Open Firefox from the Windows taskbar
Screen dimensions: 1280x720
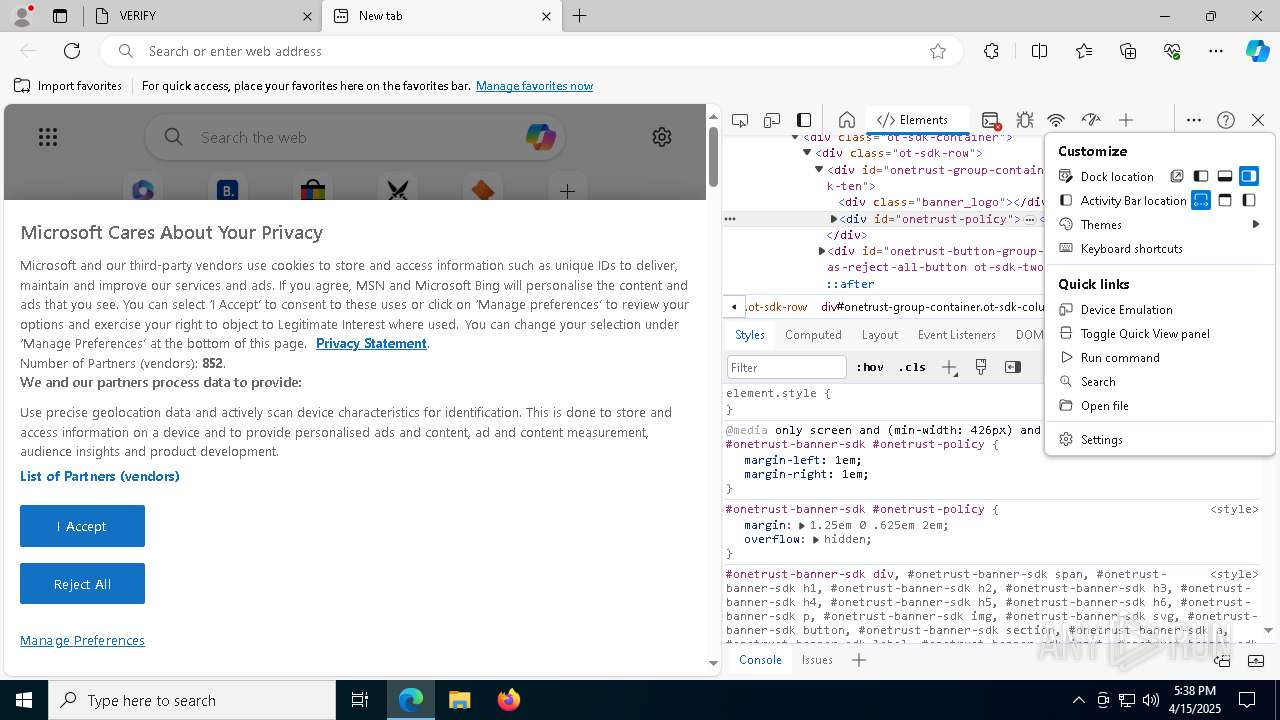(x=508, y=700)
